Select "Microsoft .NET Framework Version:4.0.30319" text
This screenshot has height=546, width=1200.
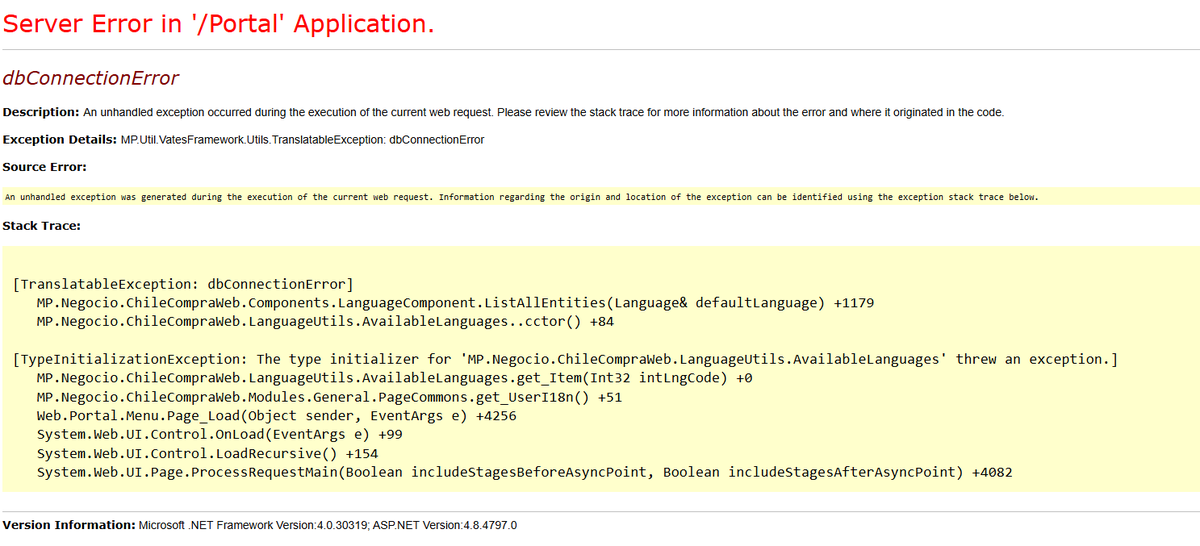point(253,525)
